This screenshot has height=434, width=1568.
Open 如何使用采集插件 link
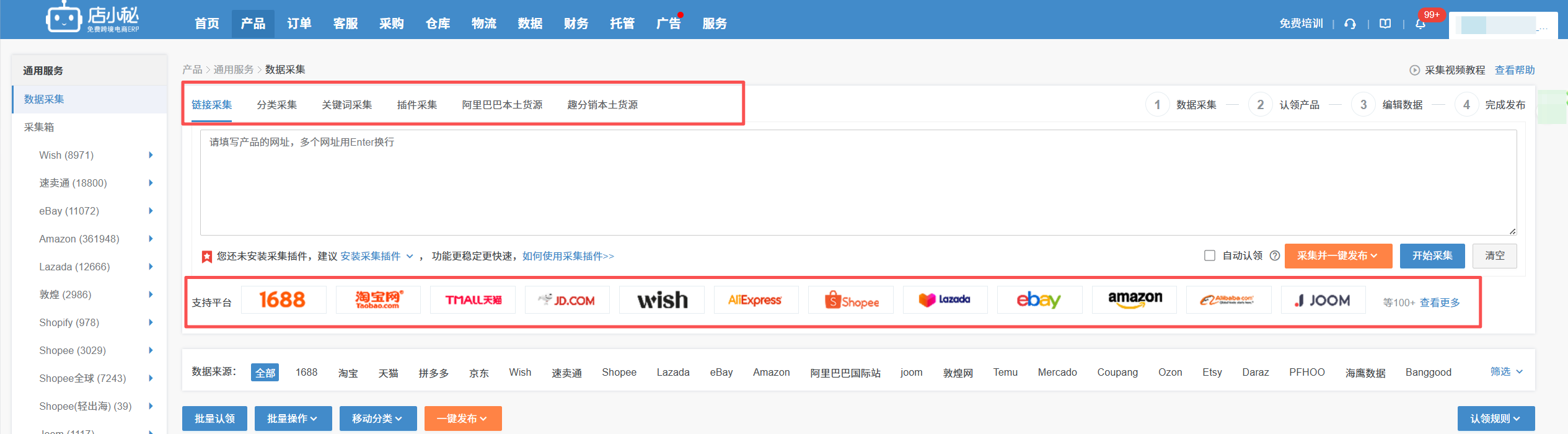point(568,256)
